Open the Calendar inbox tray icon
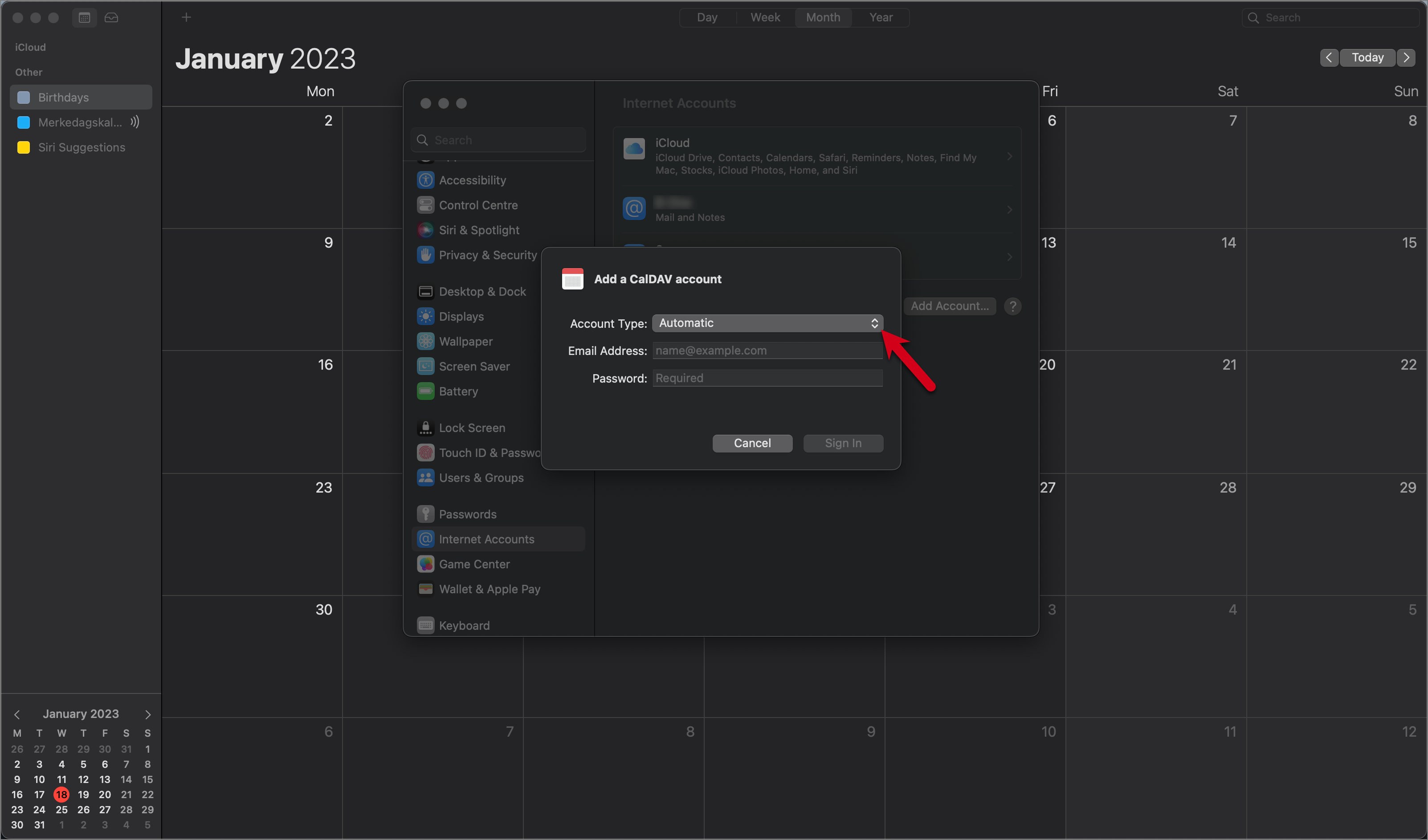 tap(111, 17)
